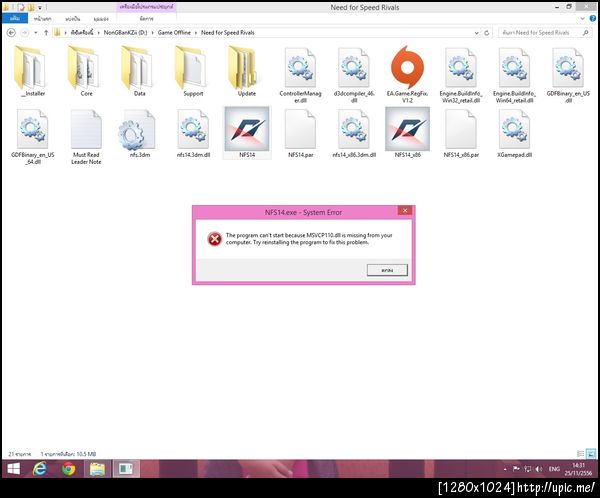
Task: Open the Windows Start button
Action: 13,469
